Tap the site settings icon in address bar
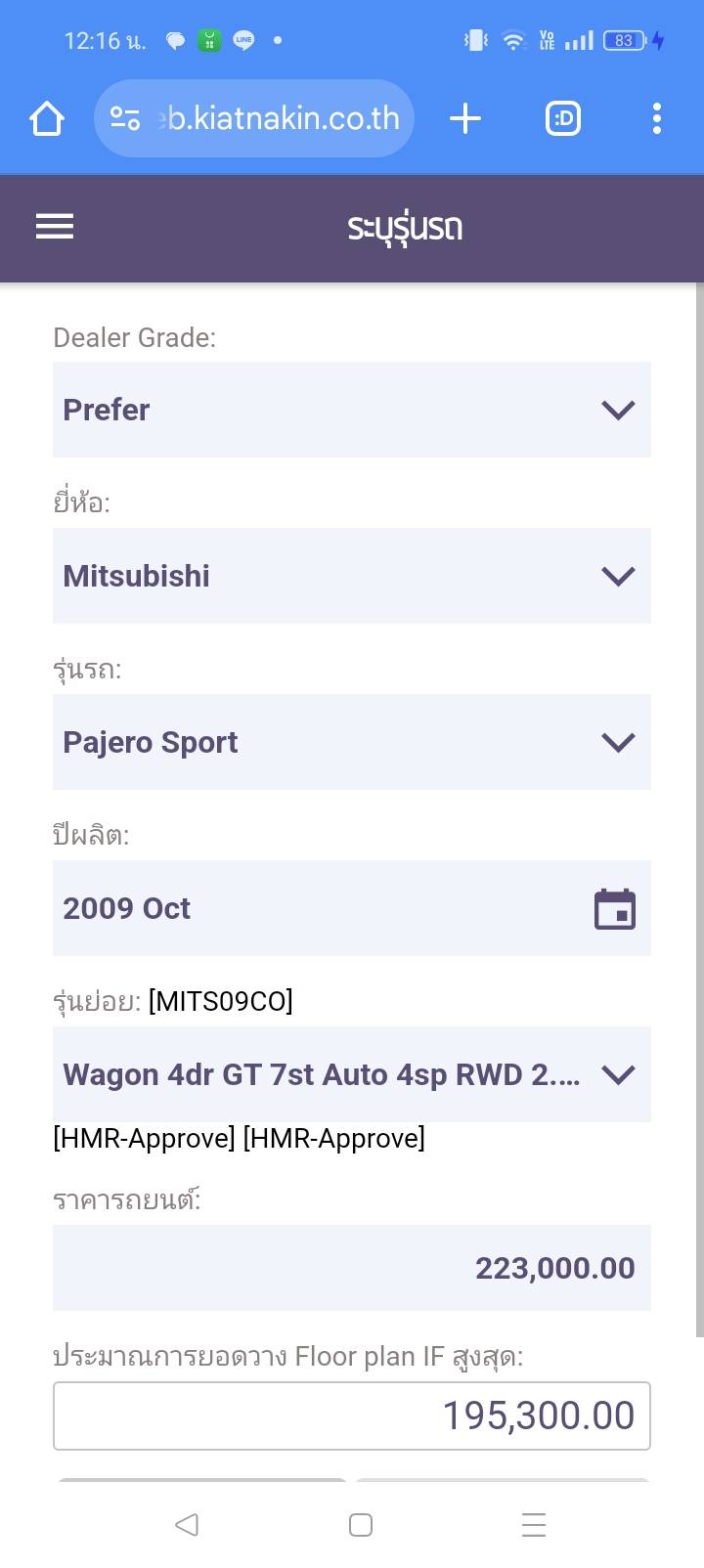This screenshot has height=1568, width=704. (x=125, y=119)
